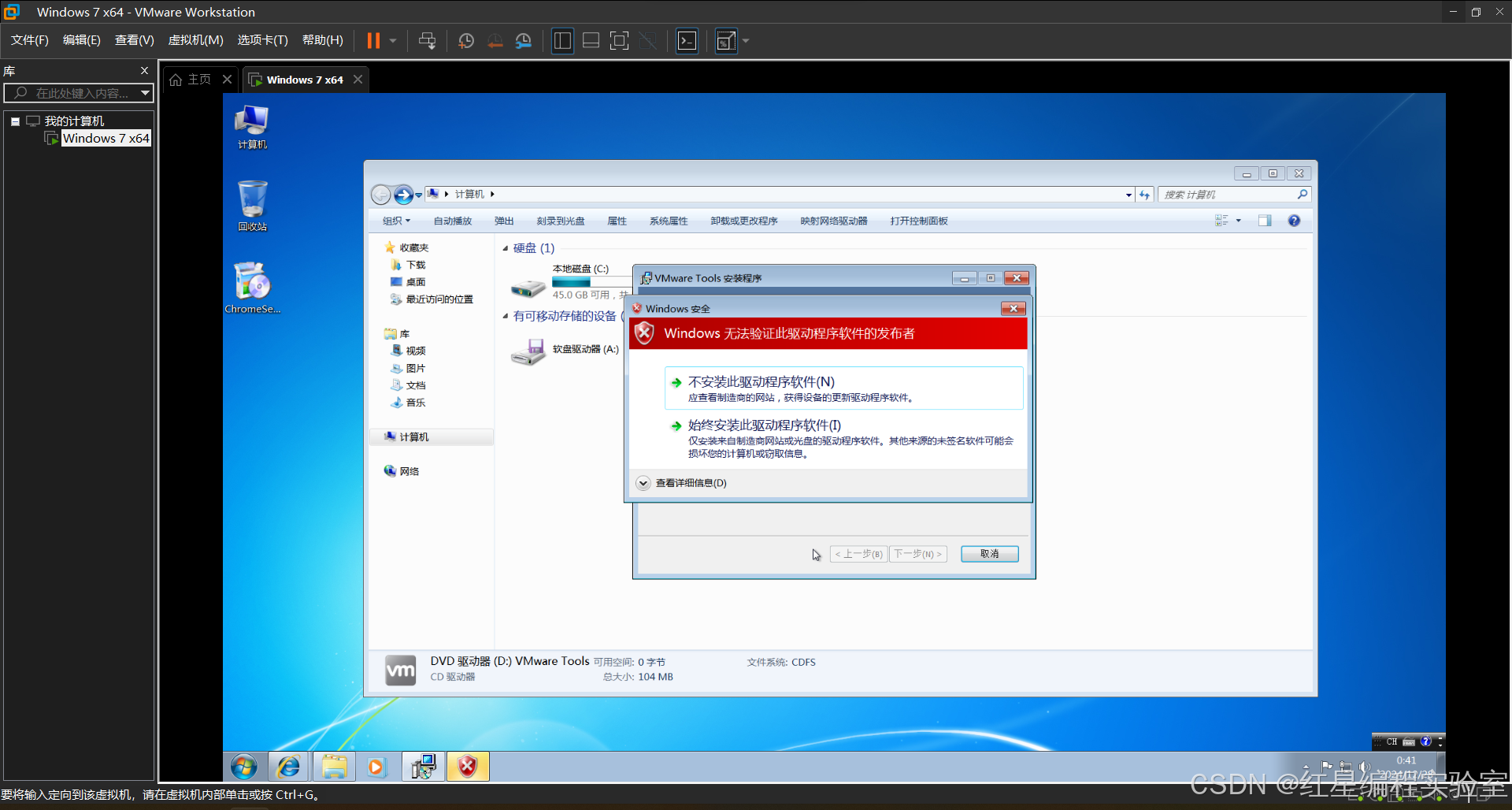Collapse the 有可移动存储的设备 group
This screenshot has width=1512, height=810.
(506, 316)
